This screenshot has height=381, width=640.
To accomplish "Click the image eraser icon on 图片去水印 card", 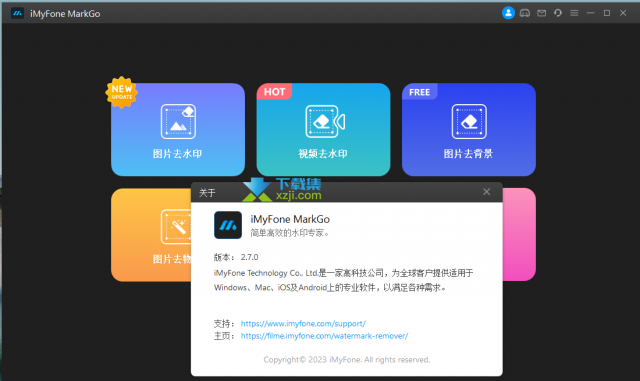I will [178, 121].
